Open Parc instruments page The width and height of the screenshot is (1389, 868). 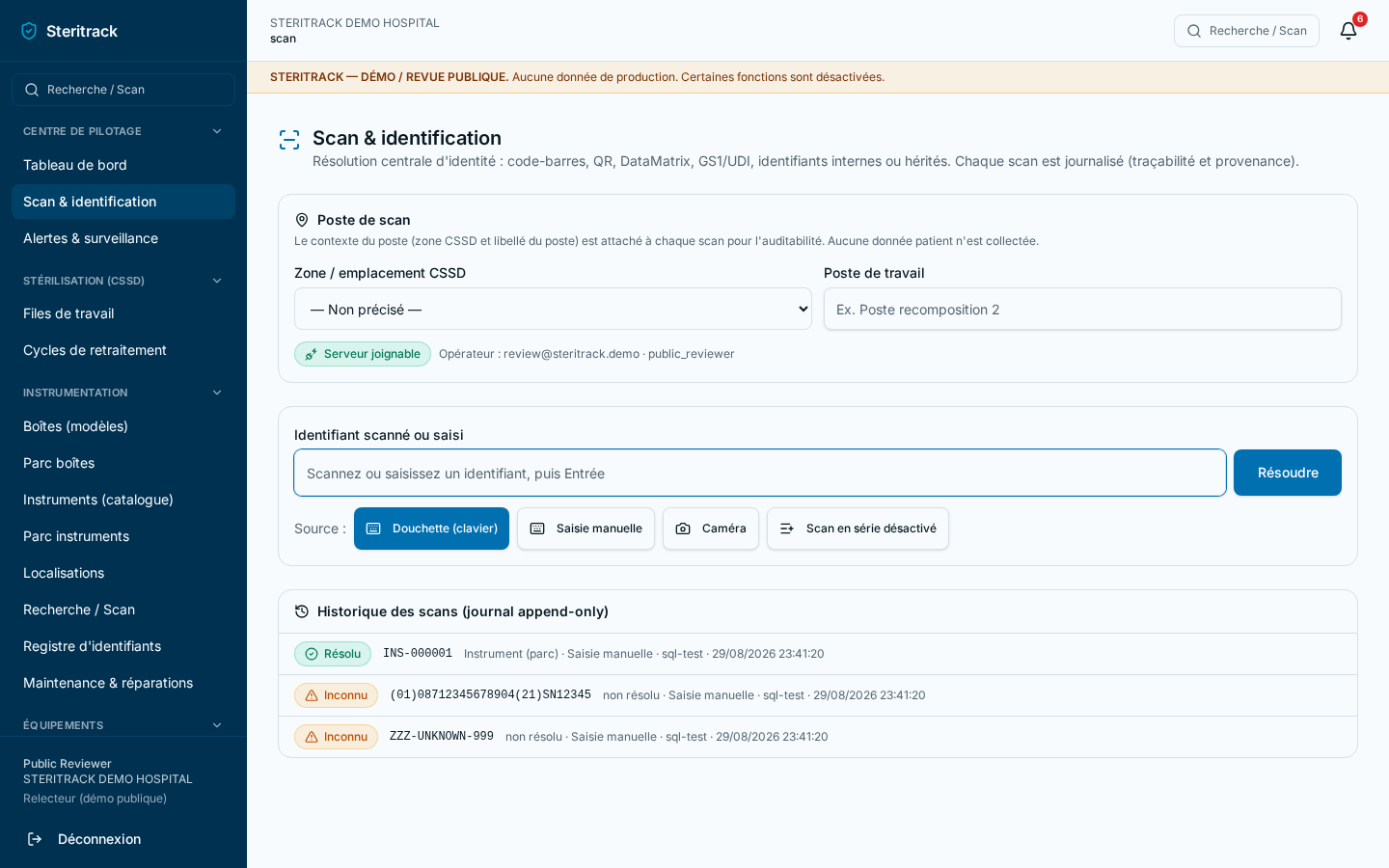[123, 536]
